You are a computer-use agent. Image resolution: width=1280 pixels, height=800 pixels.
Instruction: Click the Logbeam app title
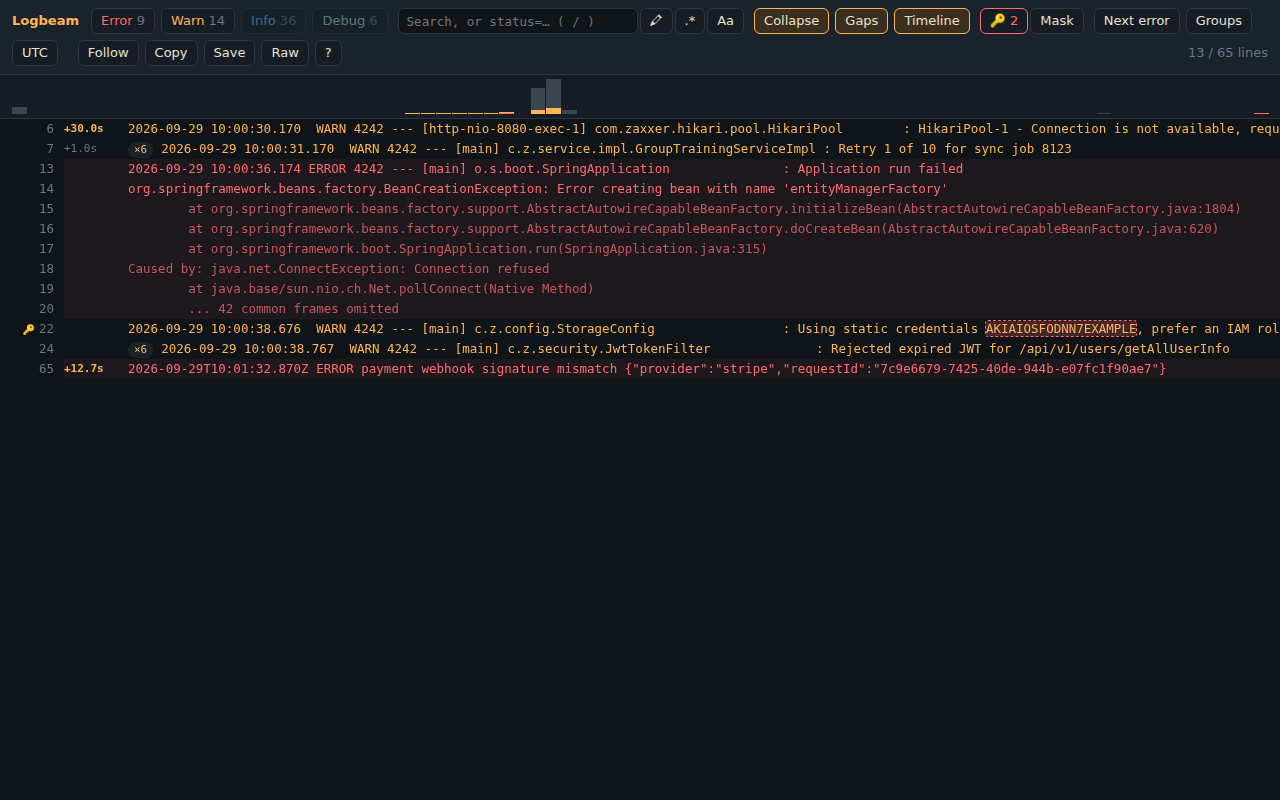tap(45, 21)
